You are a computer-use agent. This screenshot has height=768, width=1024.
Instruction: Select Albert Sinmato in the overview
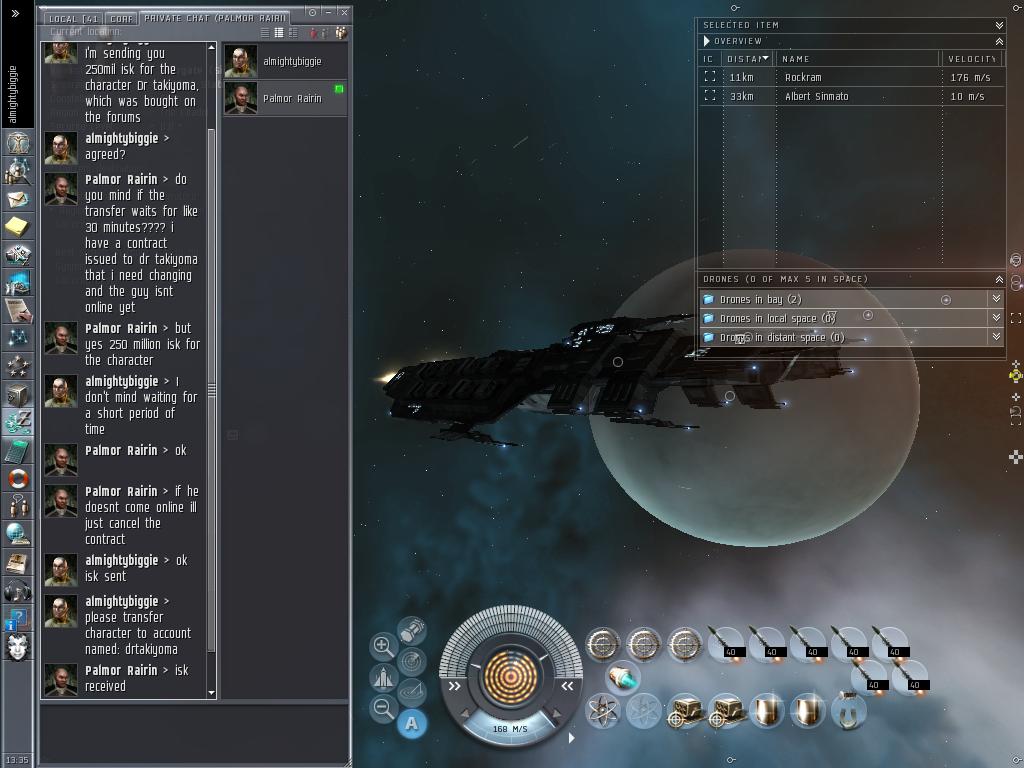pos(852,96)
